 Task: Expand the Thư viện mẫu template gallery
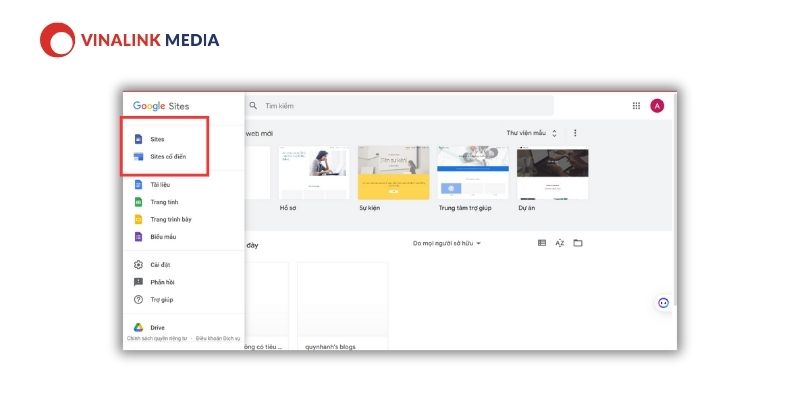tap(532, 133)
